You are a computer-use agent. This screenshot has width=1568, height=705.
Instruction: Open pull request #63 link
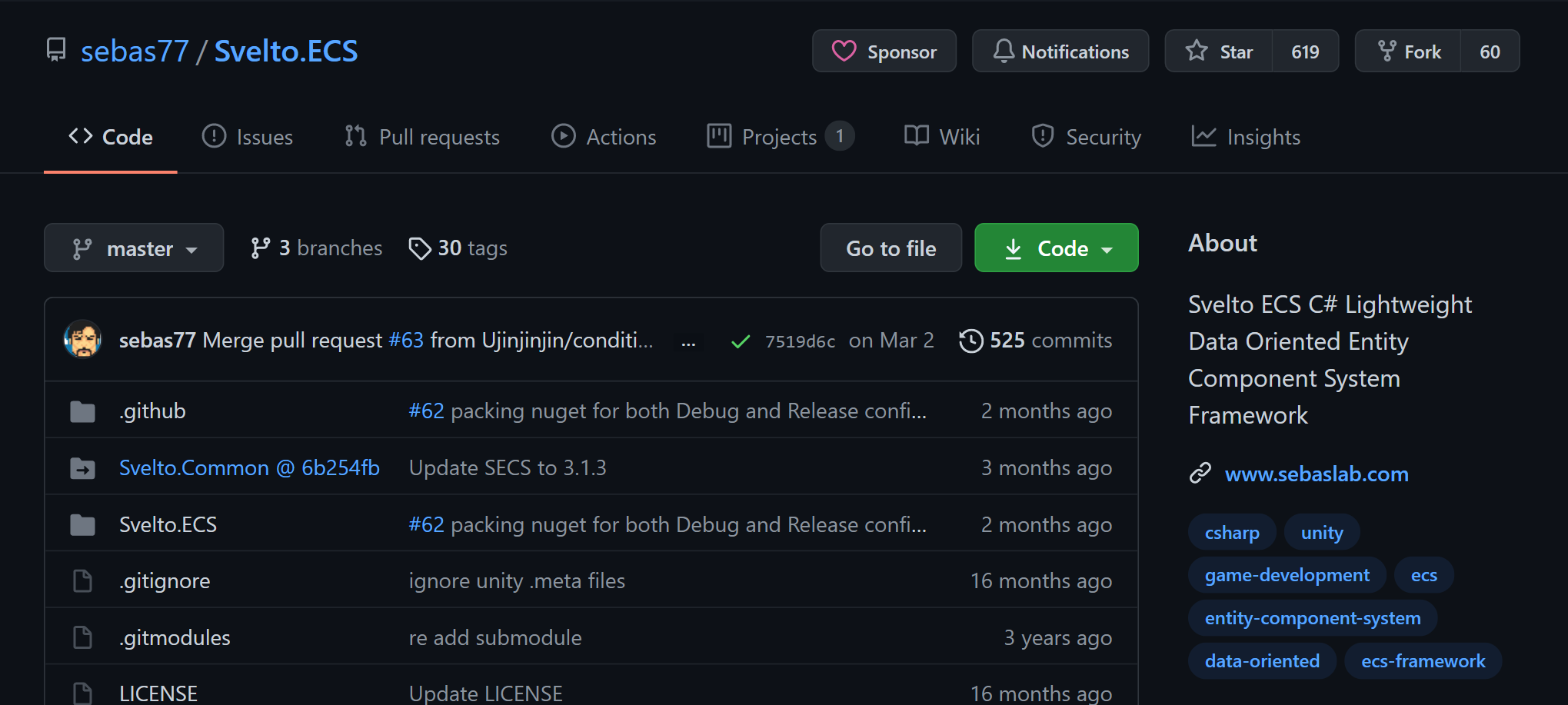tap(406, 341)
